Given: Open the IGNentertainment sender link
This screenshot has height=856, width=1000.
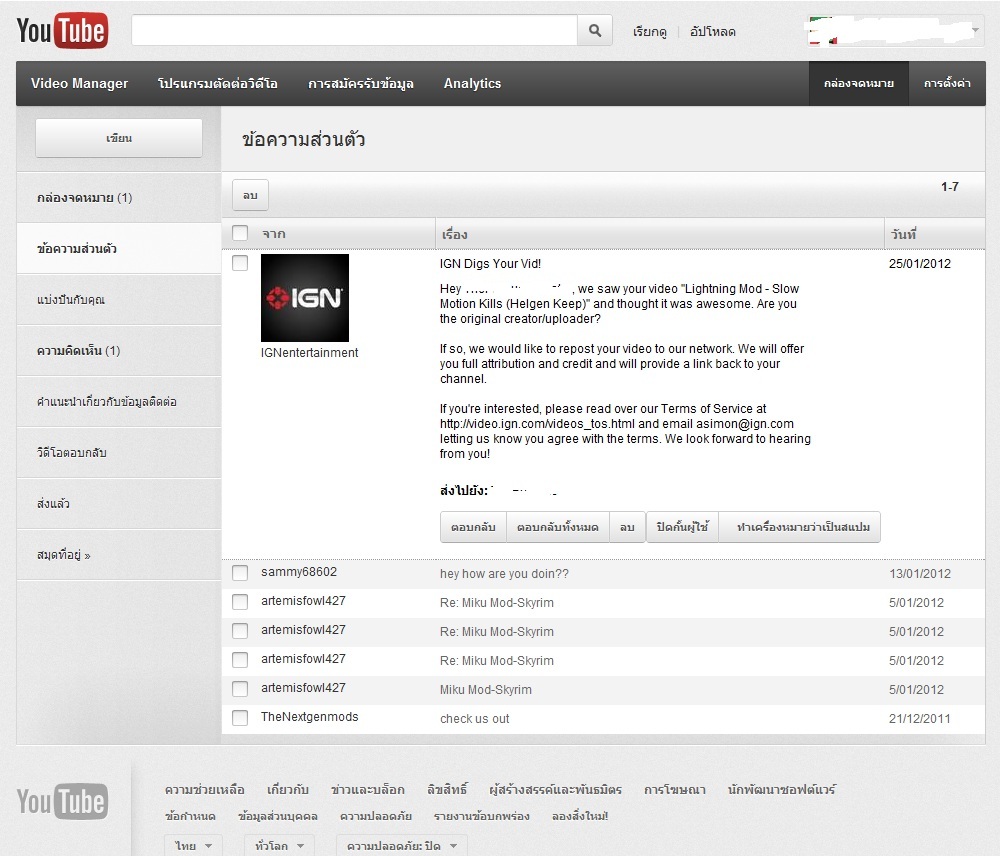Looking at the screenshot, I should [309, 353].
